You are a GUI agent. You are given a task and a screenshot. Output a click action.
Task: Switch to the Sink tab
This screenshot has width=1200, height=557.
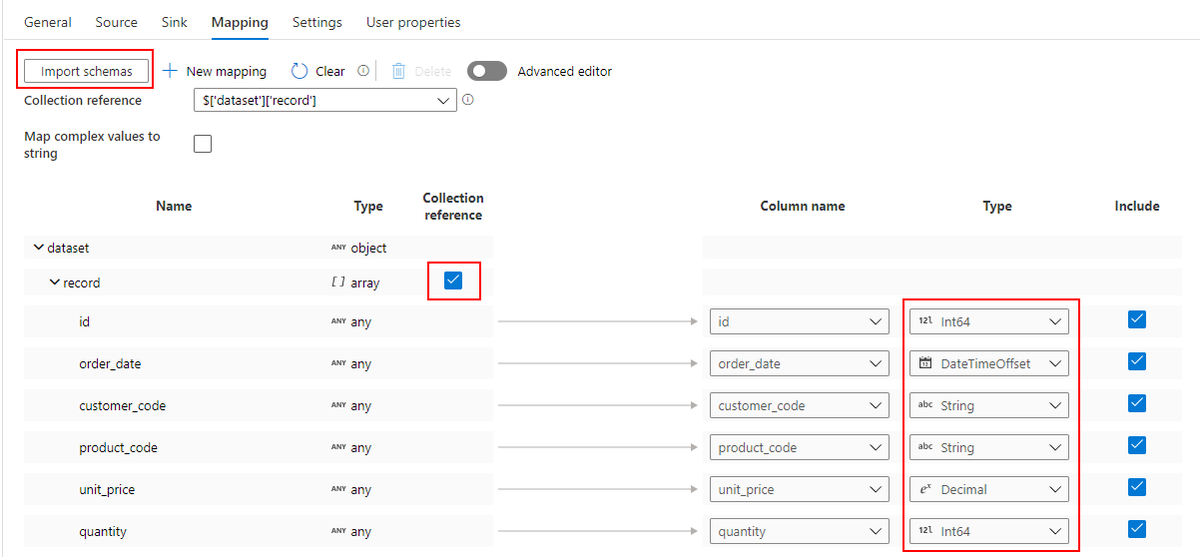pos(174,22)
